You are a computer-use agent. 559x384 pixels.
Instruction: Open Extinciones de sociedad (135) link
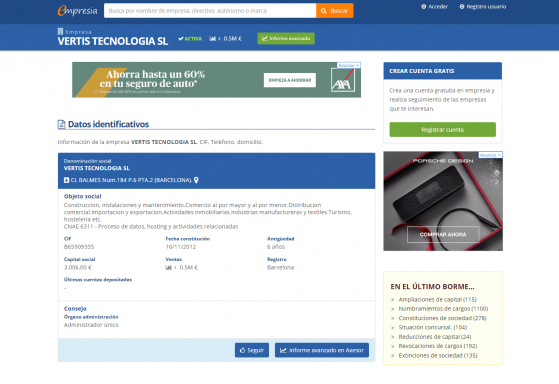(438, 355)
